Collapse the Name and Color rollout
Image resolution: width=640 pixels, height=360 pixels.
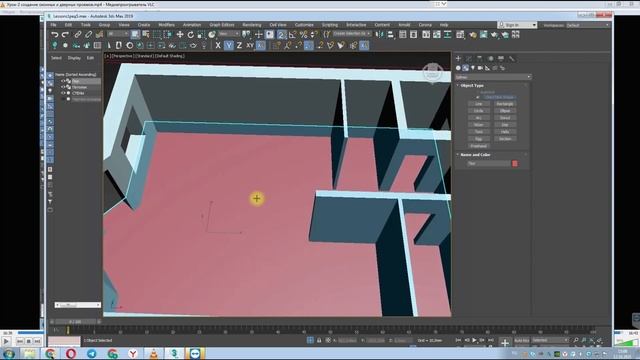[x=475, y=155]
